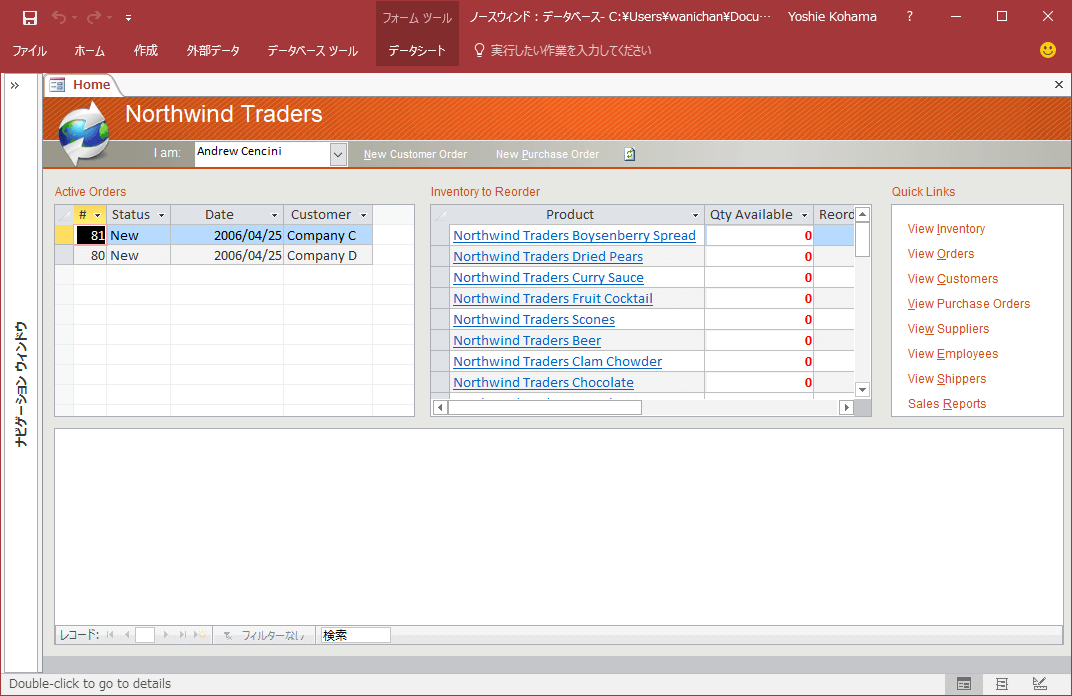1072x696 pixels.
Task: Click View Inventory quick link
Action: (x=946, y=229)
